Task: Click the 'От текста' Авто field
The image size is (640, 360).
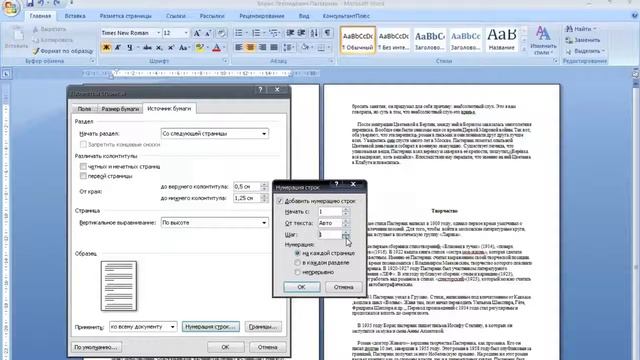Action: point(330,223)
